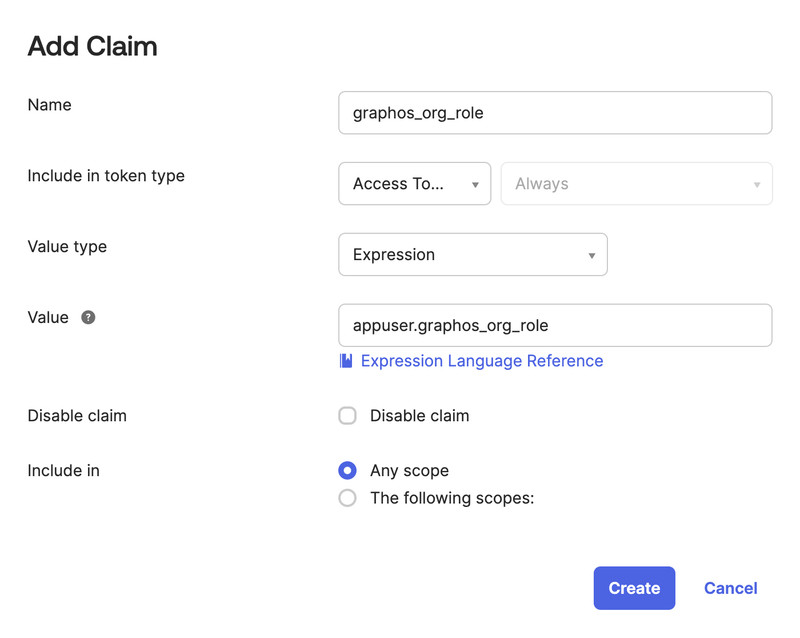This screenshot has height=638, width=800.
Task: Click the book icon beside Expression Language Reference
Action: click(x=346, y=361)
